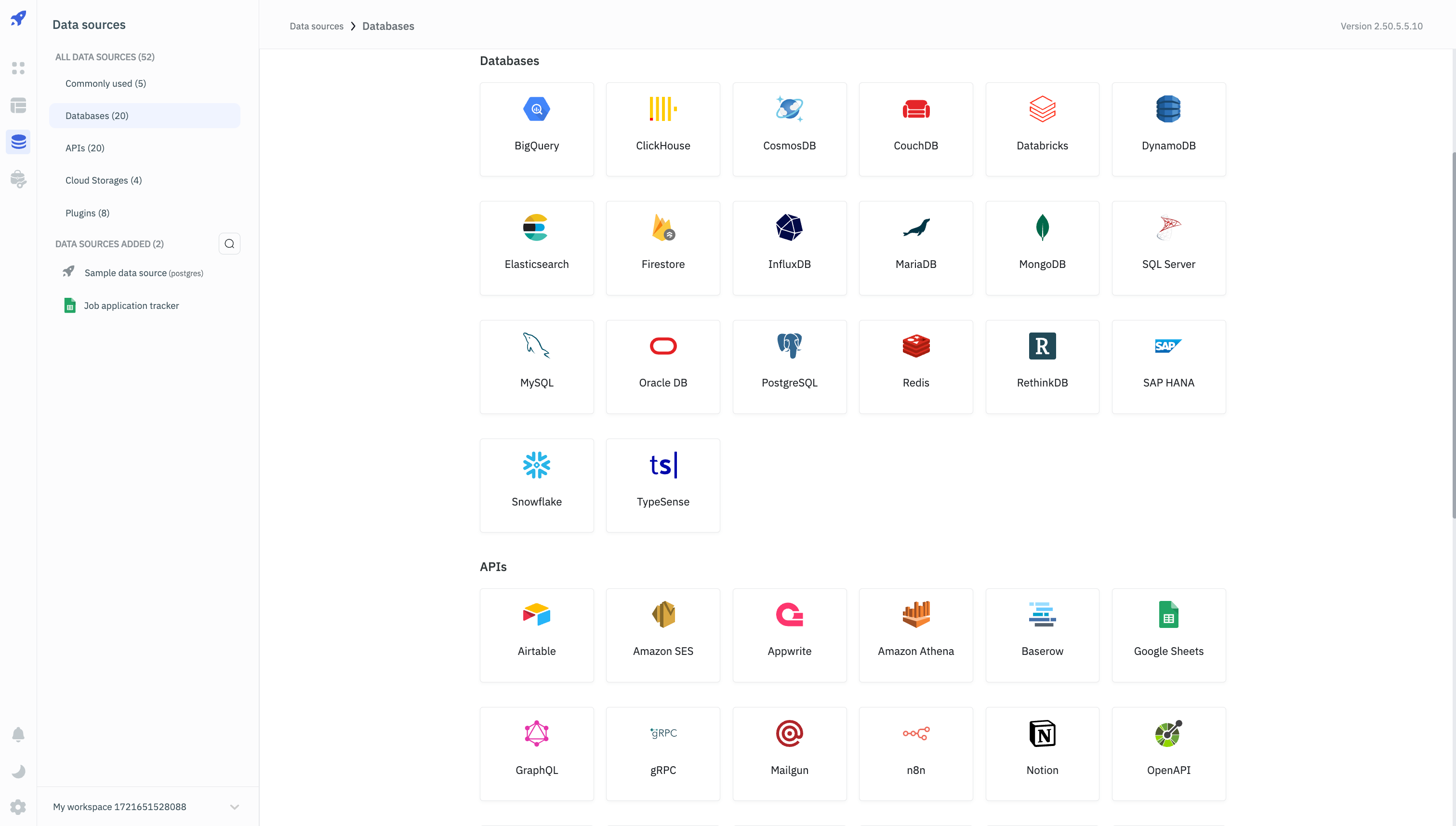Select the BigQuery database card

(537, 129)
